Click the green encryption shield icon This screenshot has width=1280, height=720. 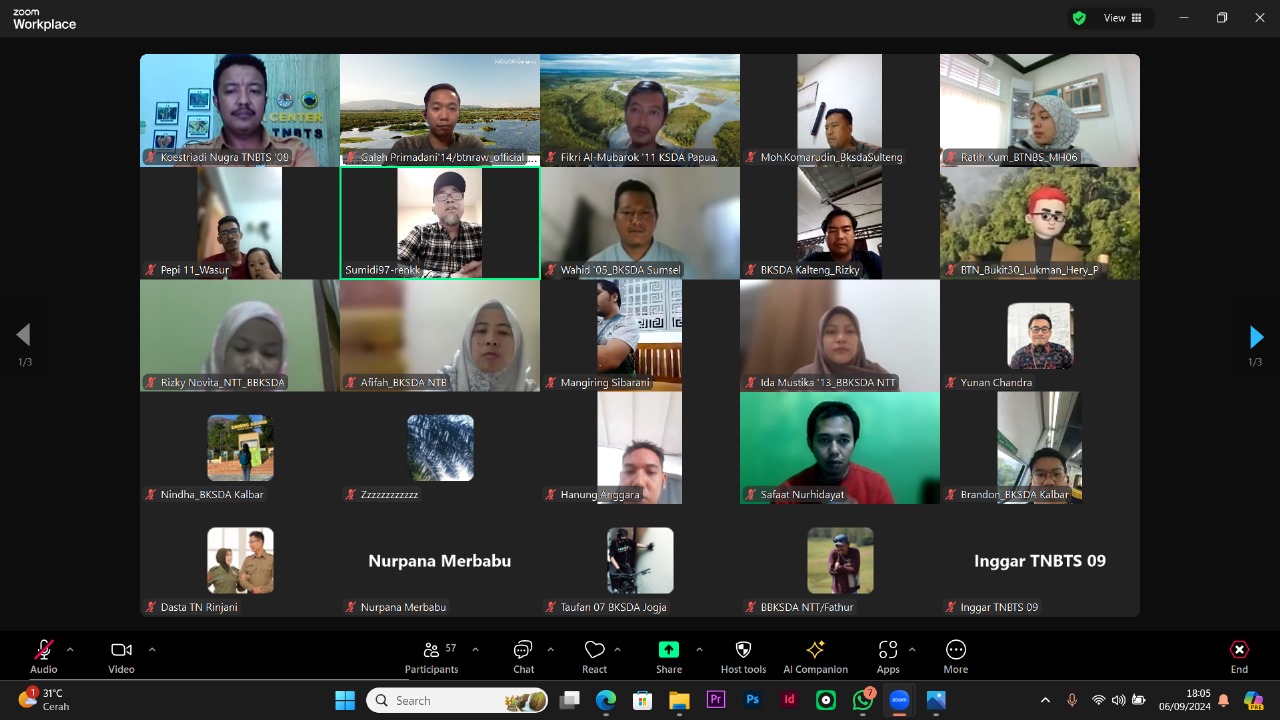pos(1079,18)
